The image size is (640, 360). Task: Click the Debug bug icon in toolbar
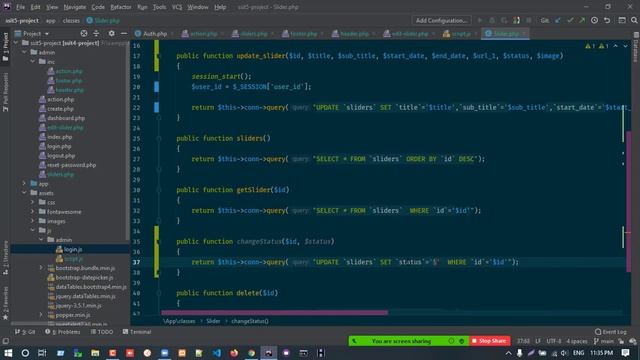[492, 20]
